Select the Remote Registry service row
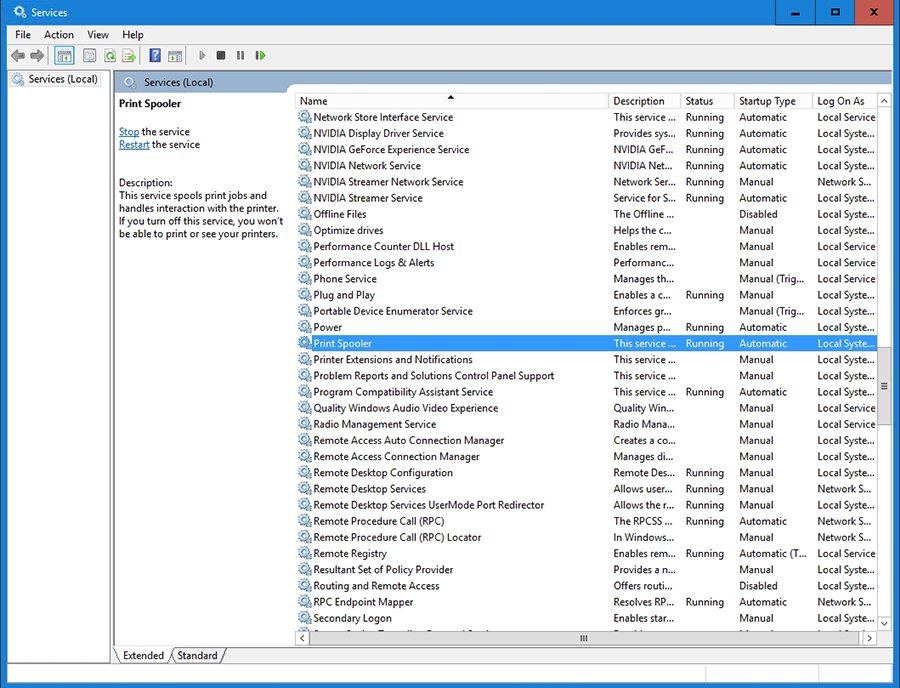 [350, 554]
